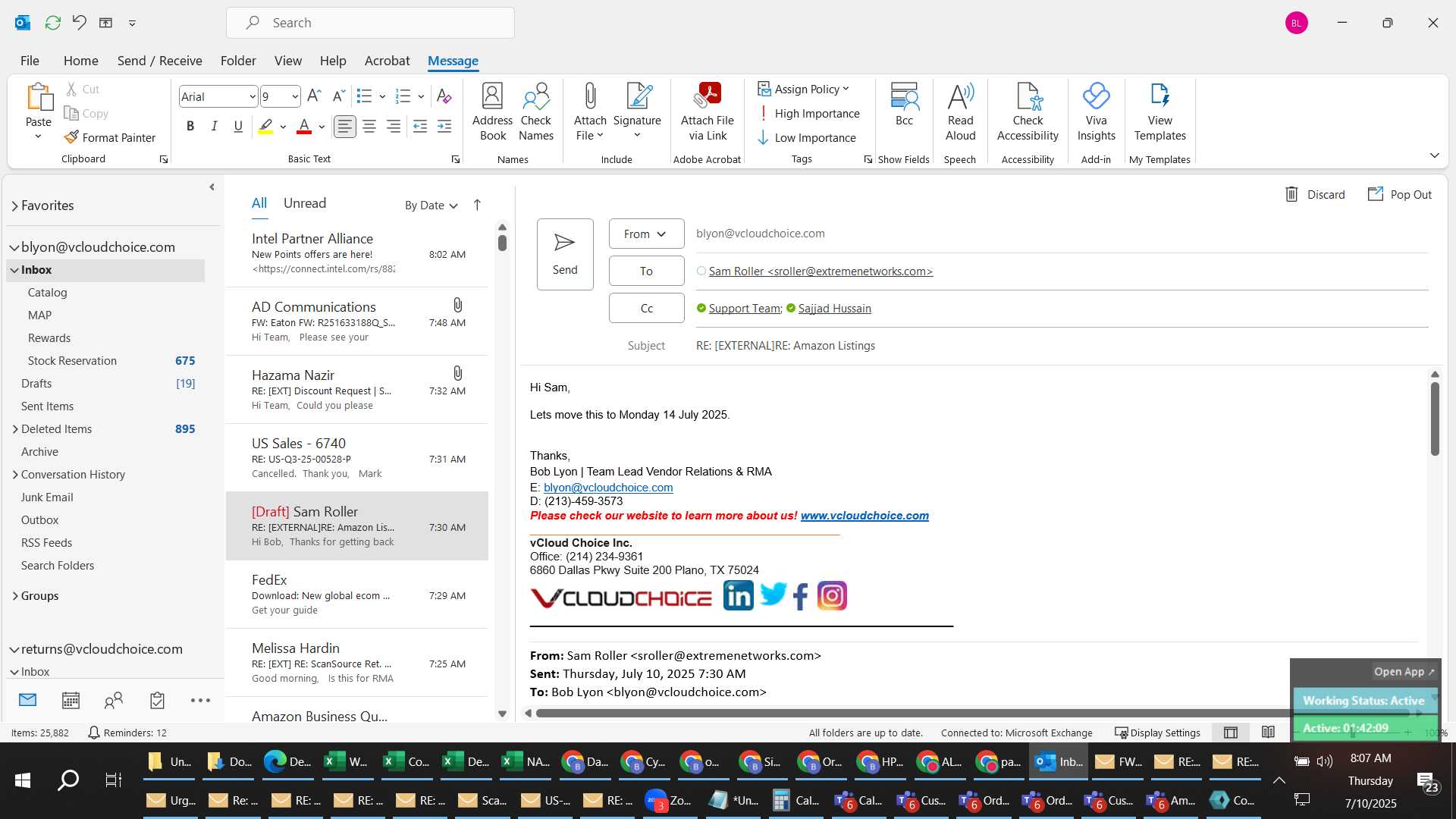Increase font size with Grow Font icon

314,96
